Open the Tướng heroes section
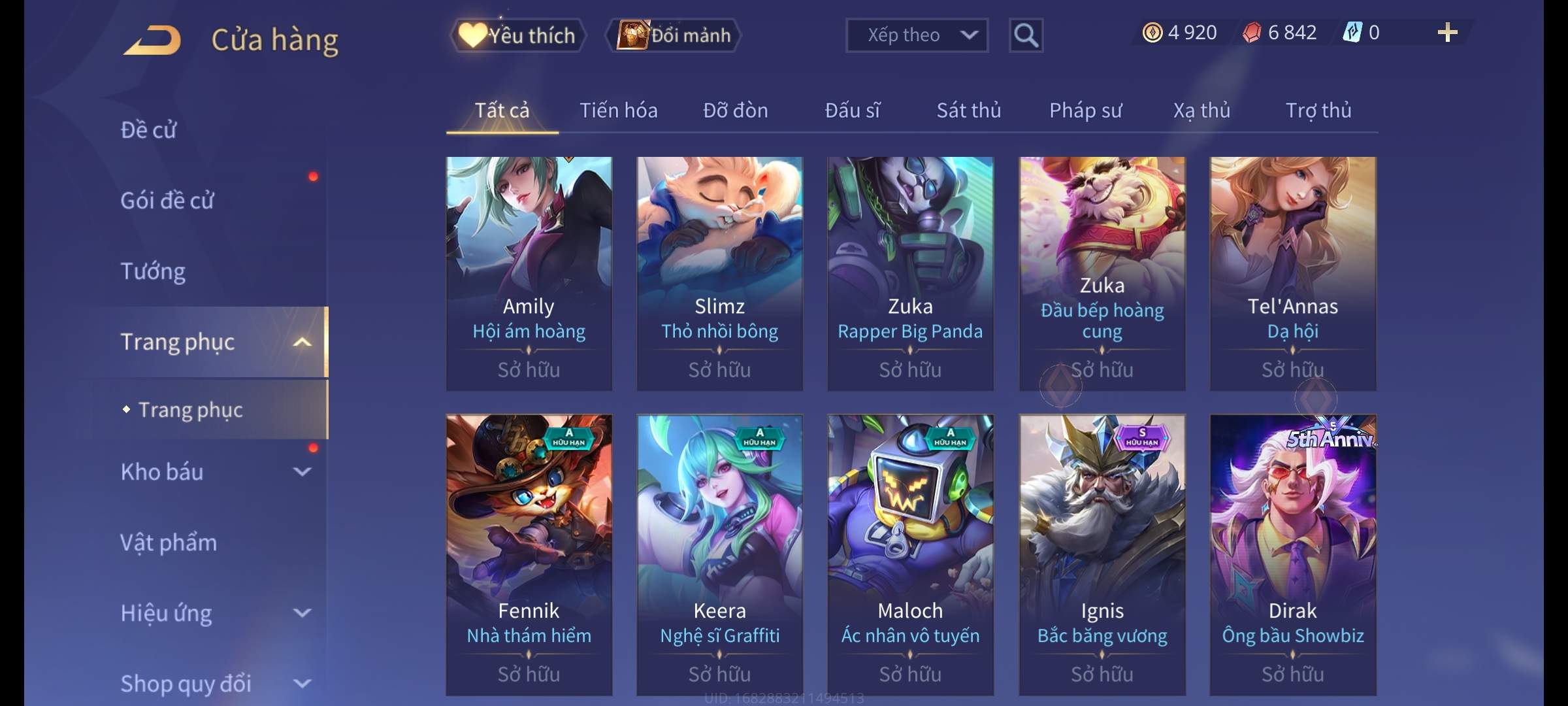 point(153,271)
